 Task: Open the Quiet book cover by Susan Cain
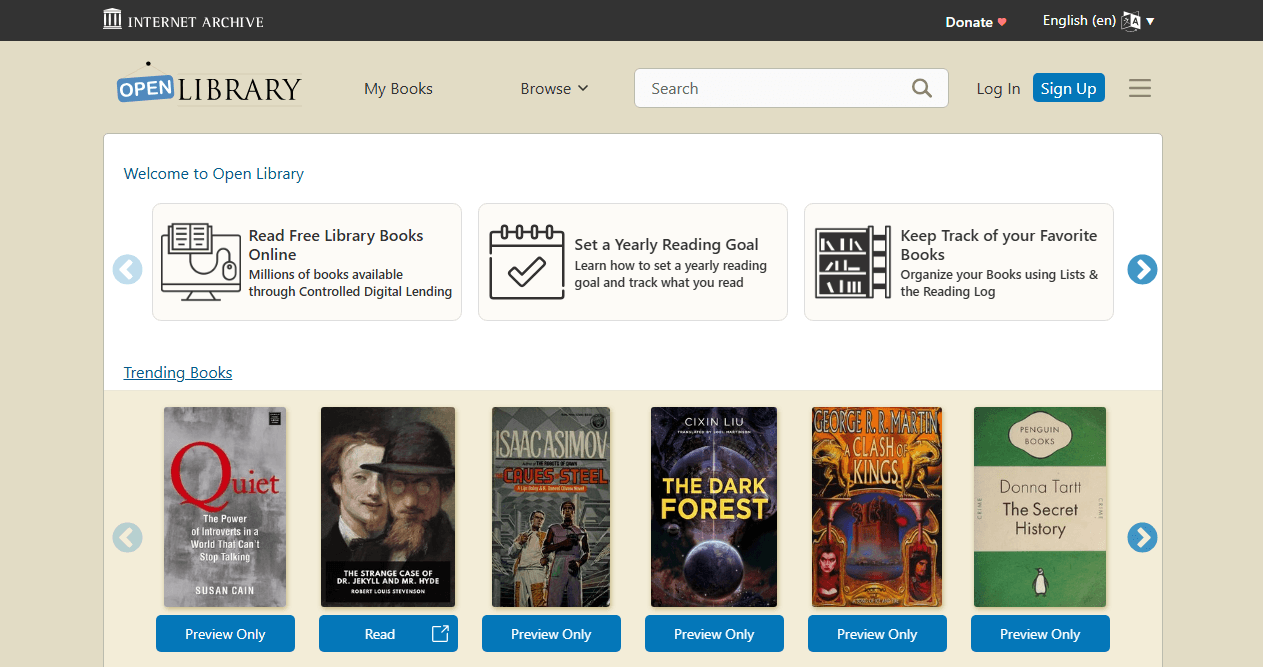pos(225,507)
